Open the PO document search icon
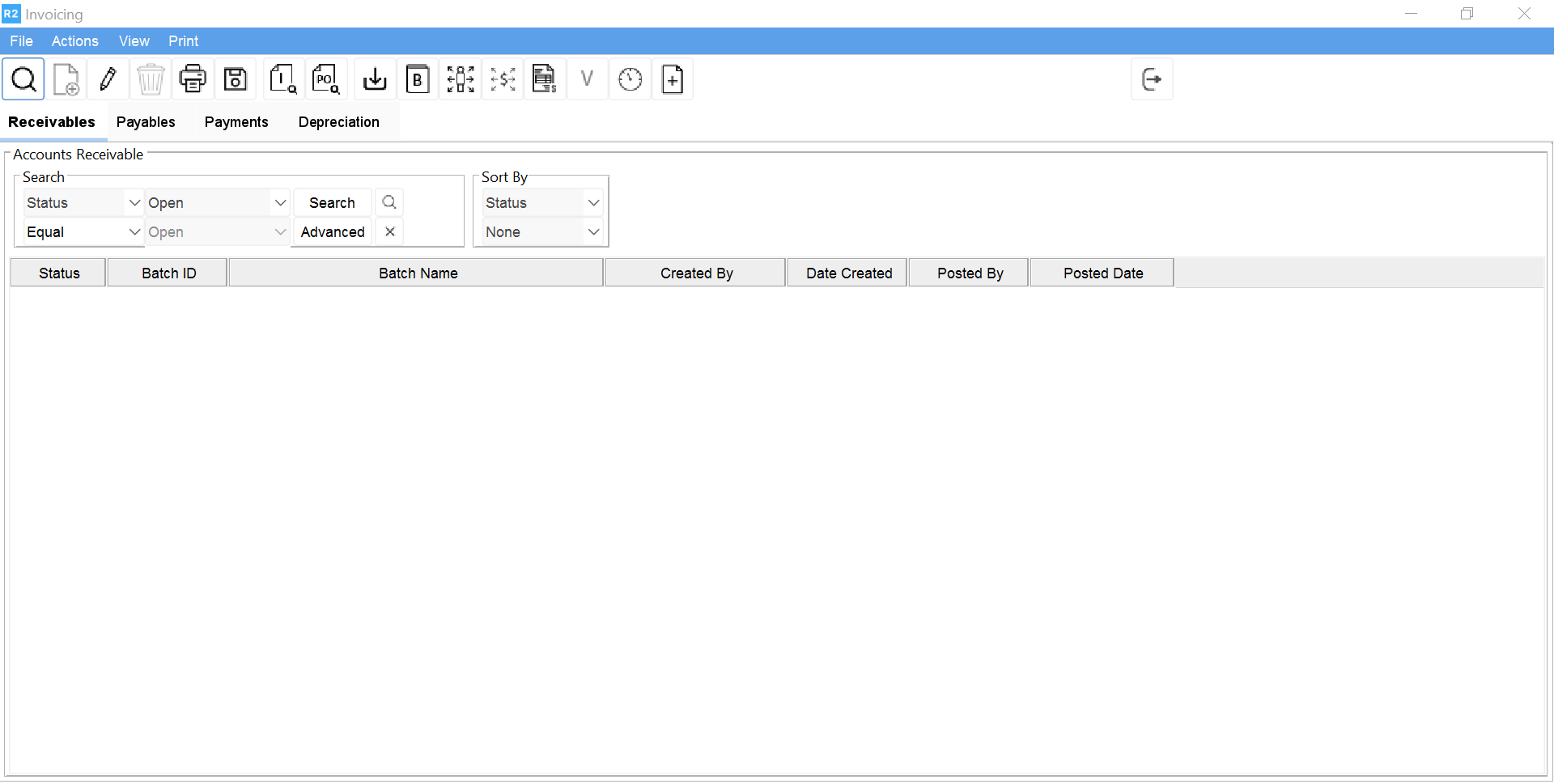 click(x=325, y=79)
